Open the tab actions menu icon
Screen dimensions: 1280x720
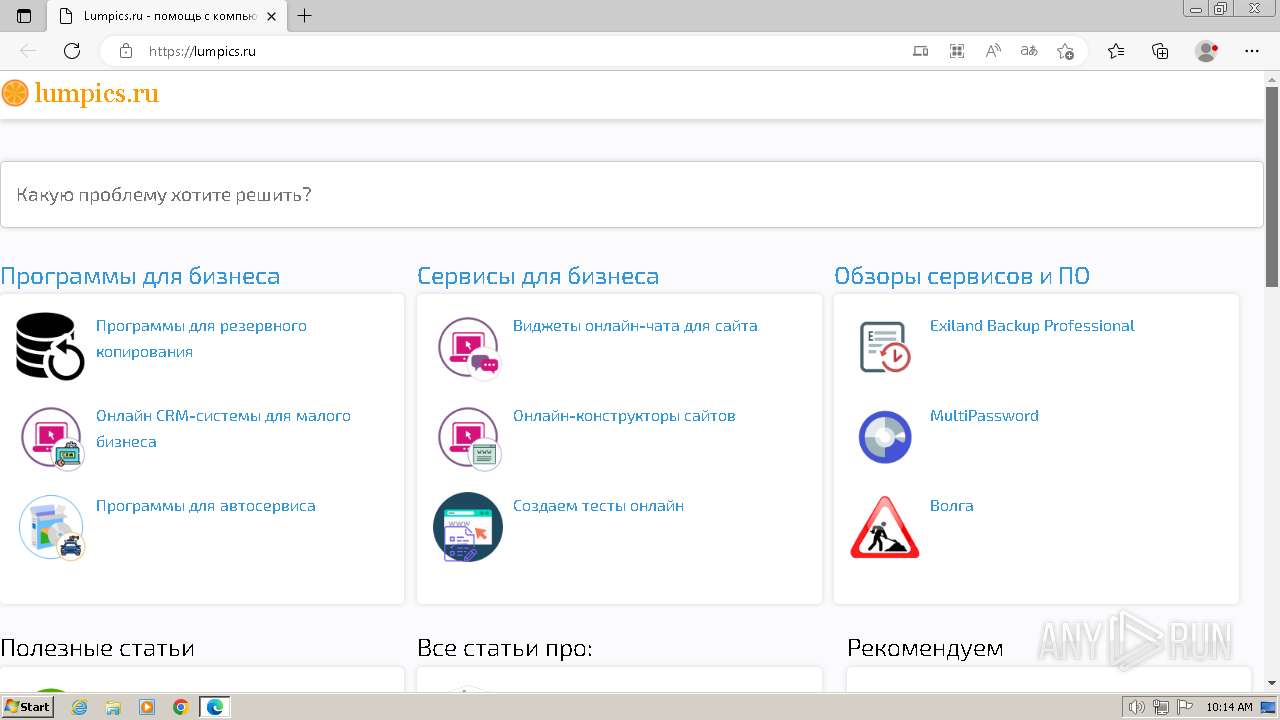[24, 16]
